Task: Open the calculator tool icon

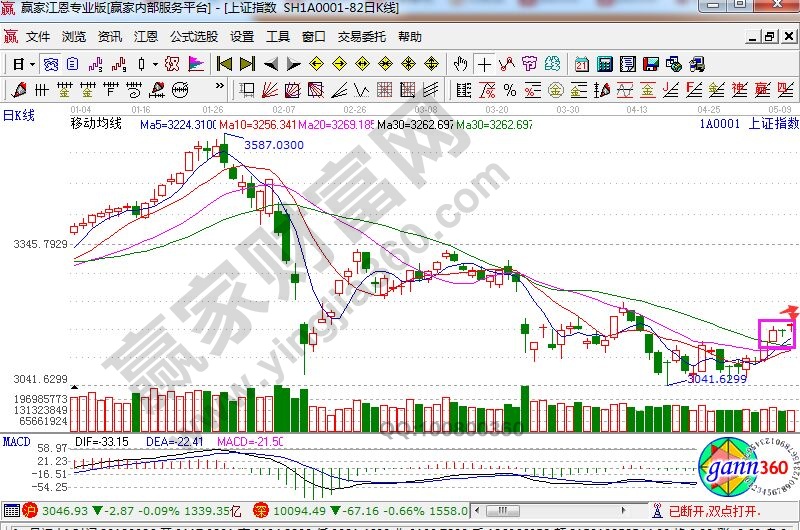Action: coord(606,64)
